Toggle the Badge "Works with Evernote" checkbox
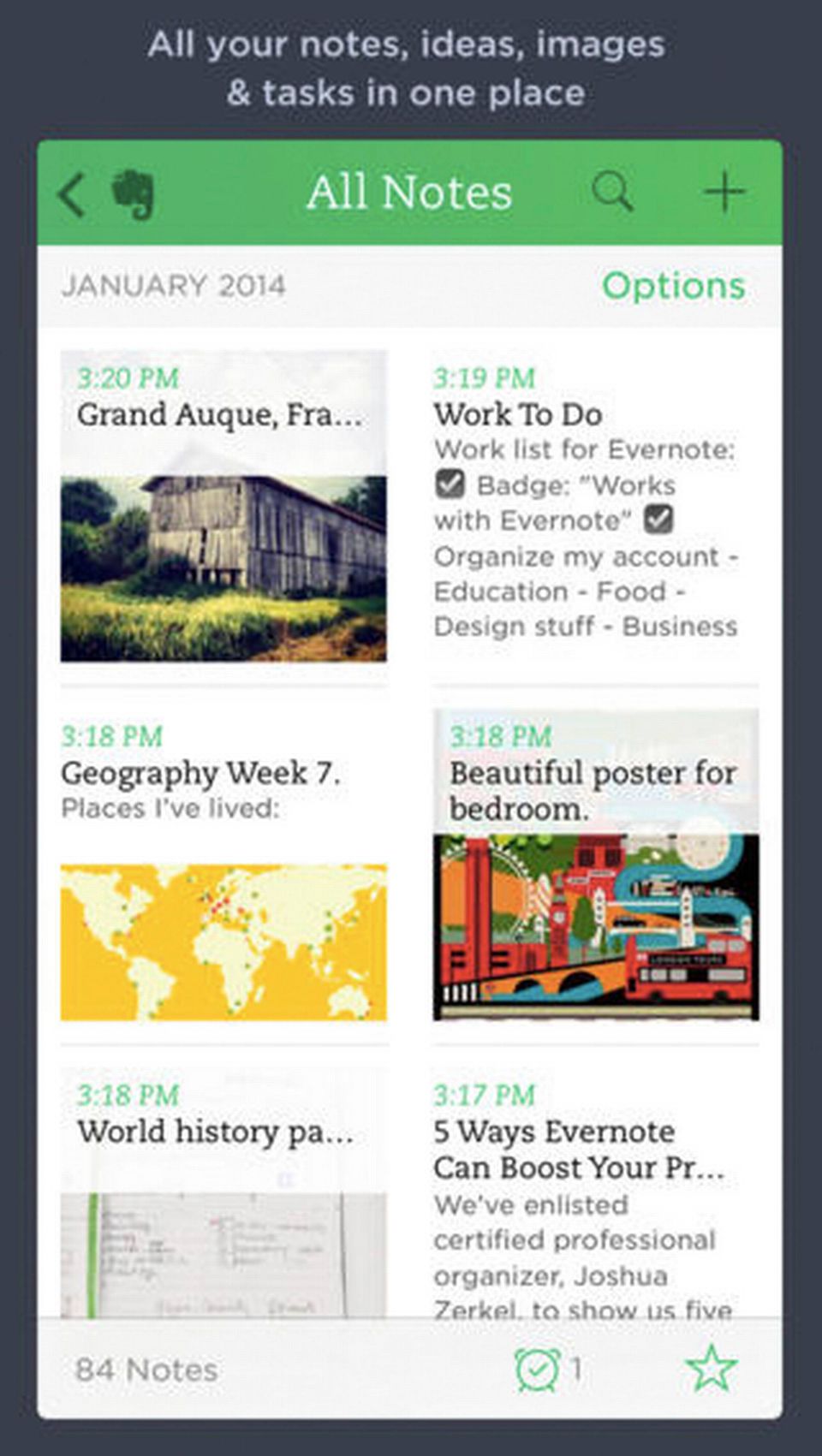Image resolution: width=822 pixels, height=1456 pixels. pos(450,484)
